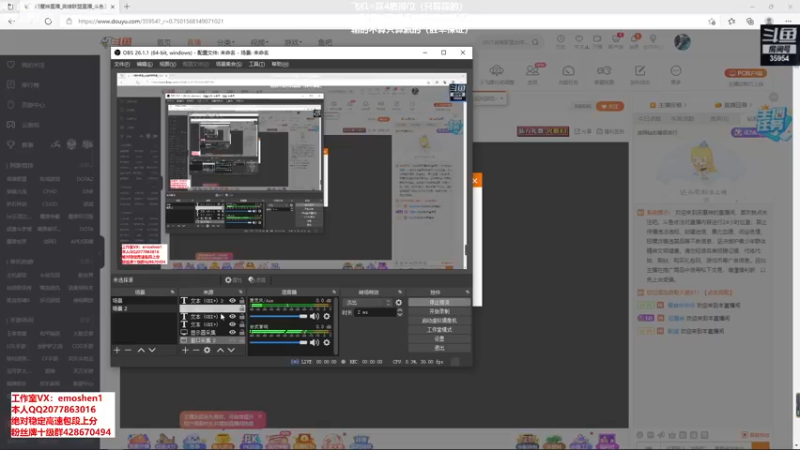Mute the desktop audio speaker icon
This screenshot has width=800, height=450.
pos(314,342)
